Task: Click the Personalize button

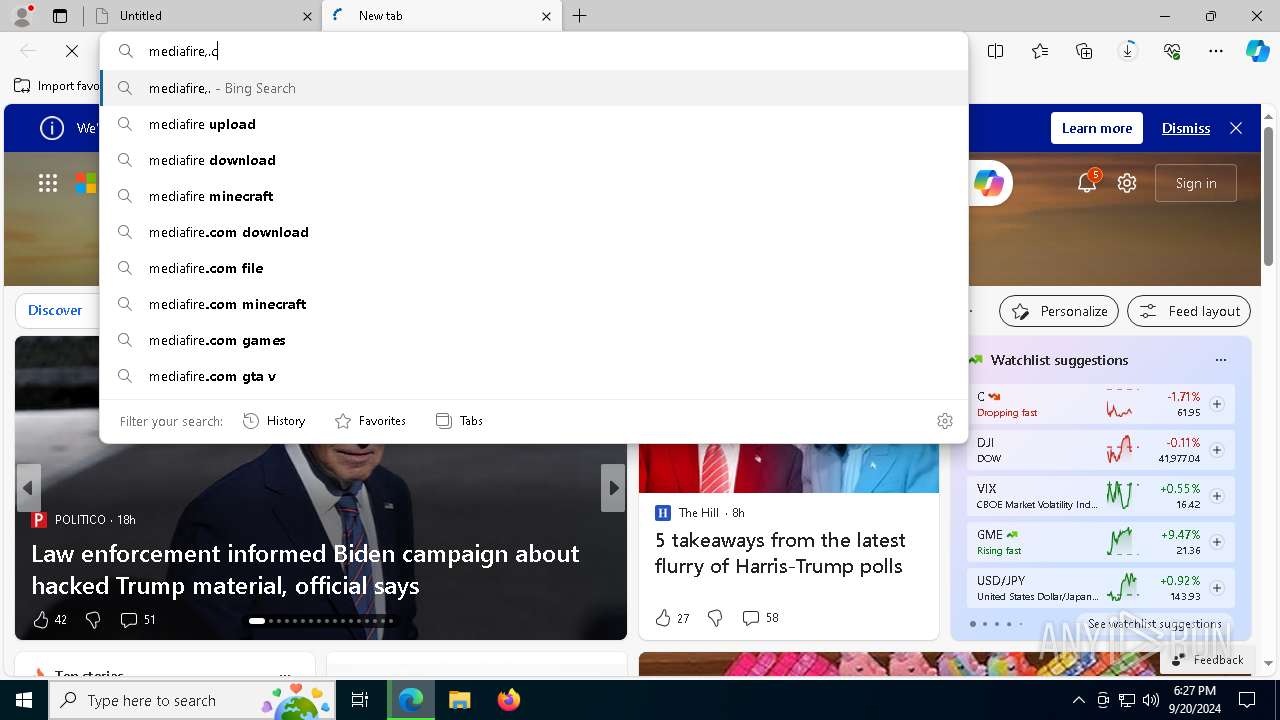Action: (x=1059, y=311)
